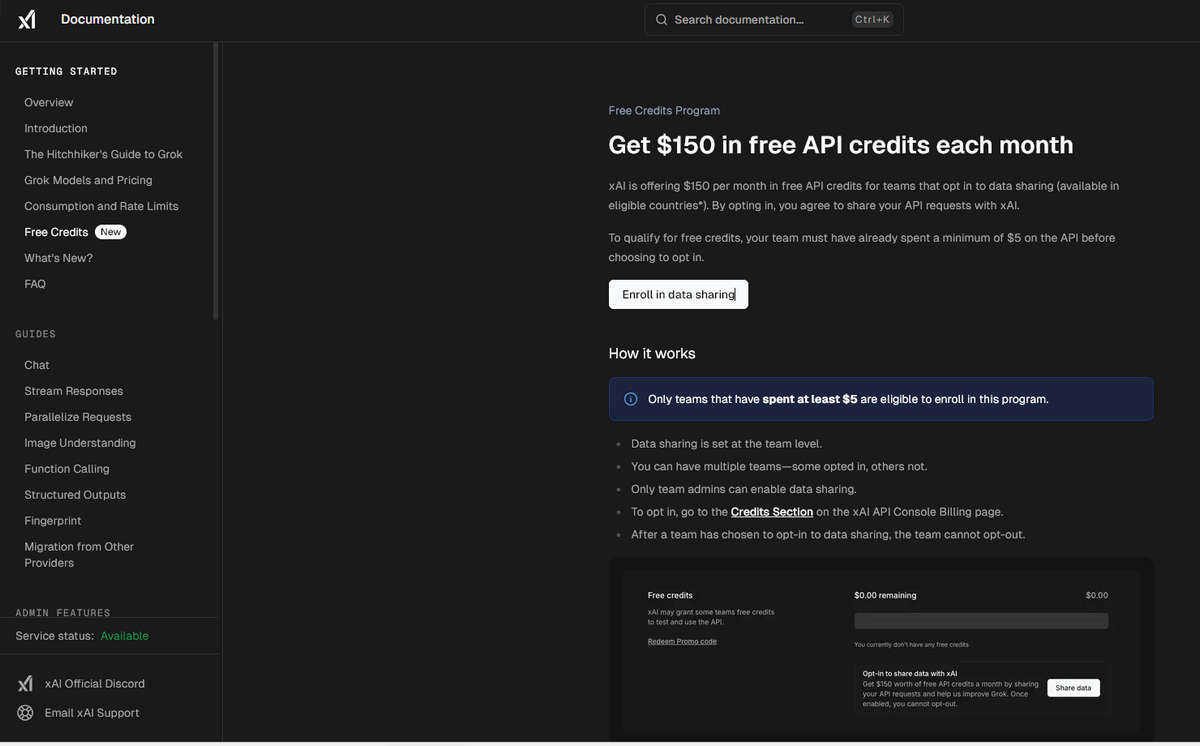Open Consumption and Rate Limits page

[102, 207]
